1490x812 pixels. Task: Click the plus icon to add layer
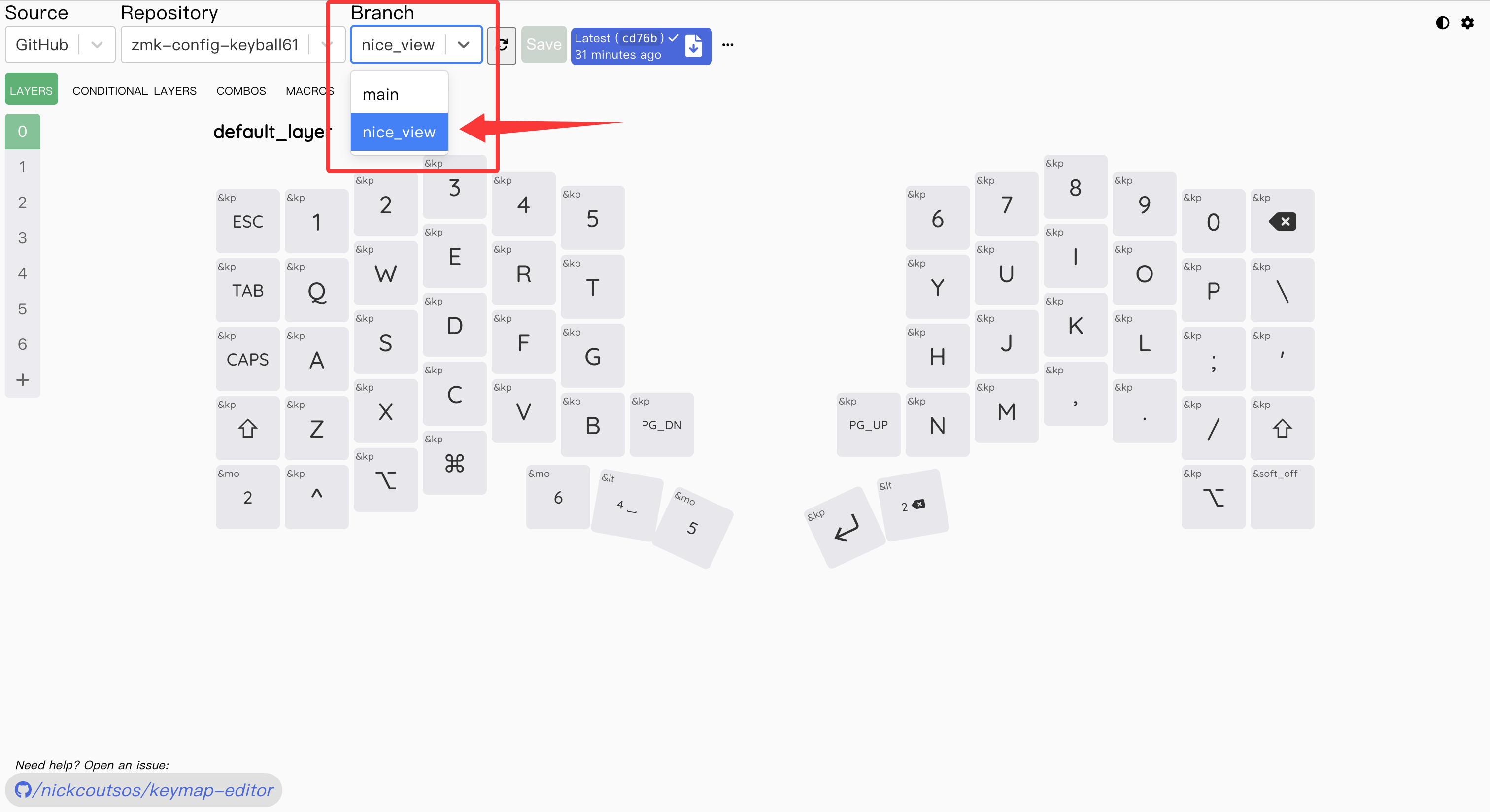(23, 380)
